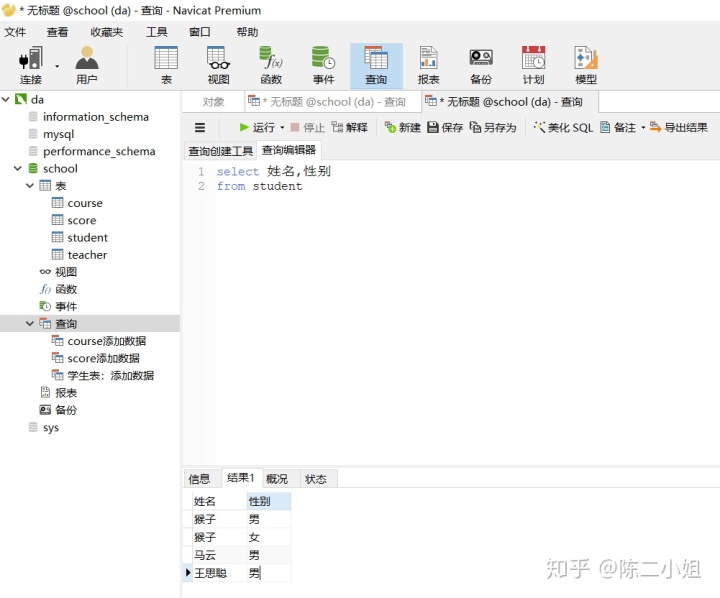Select the 报表 reports tree node
The image size is (720, 598).
(x=66, y=393)
